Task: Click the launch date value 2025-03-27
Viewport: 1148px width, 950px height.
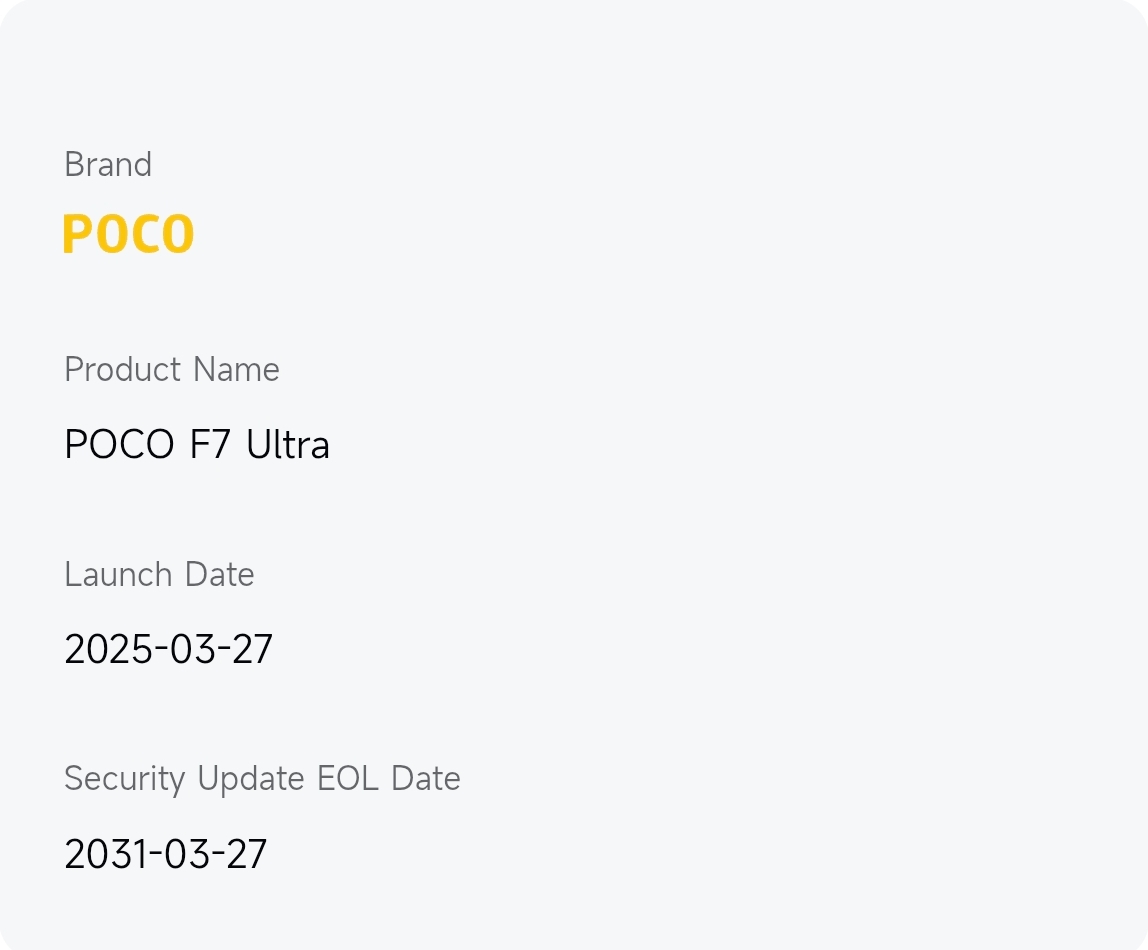Action: (x=168, y=650)
